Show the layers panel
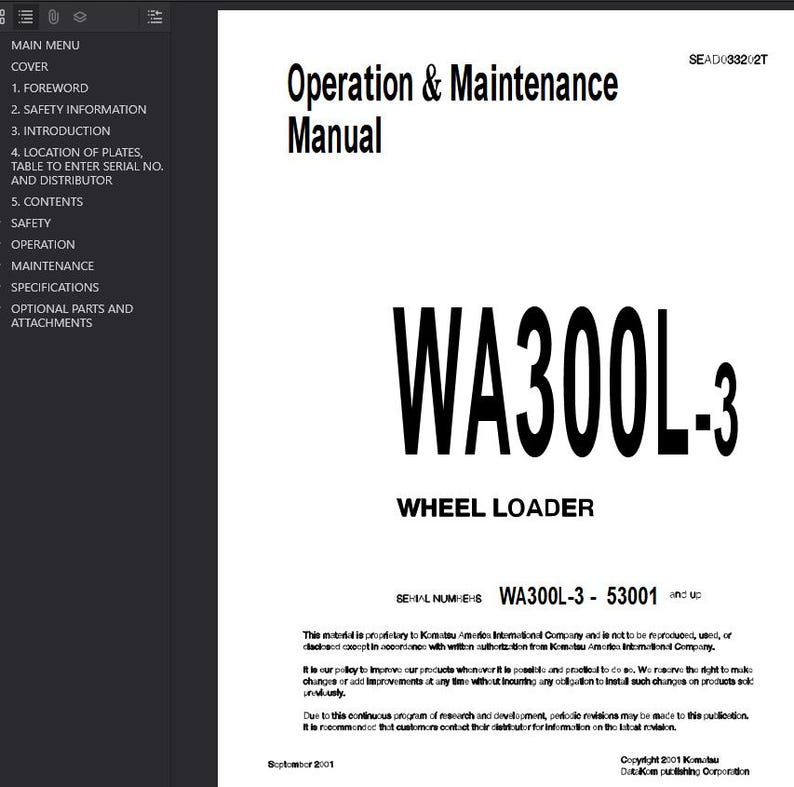794x787 pixels. pyautogui.click(x=80, y=17)
